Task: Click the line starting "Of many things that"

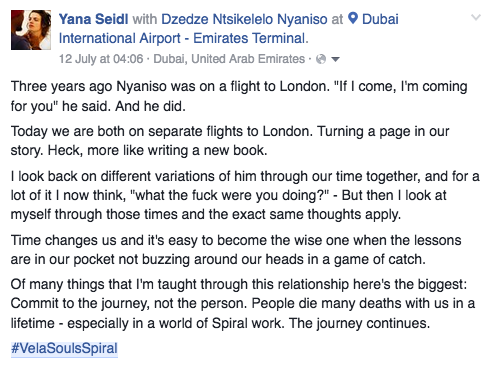Action: (239, 284)
